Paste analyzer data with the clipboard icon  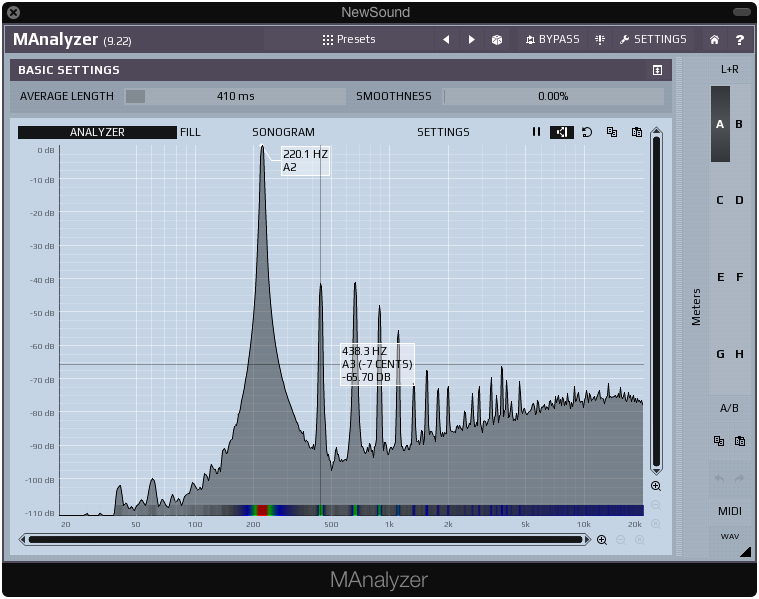click(637, 132)
